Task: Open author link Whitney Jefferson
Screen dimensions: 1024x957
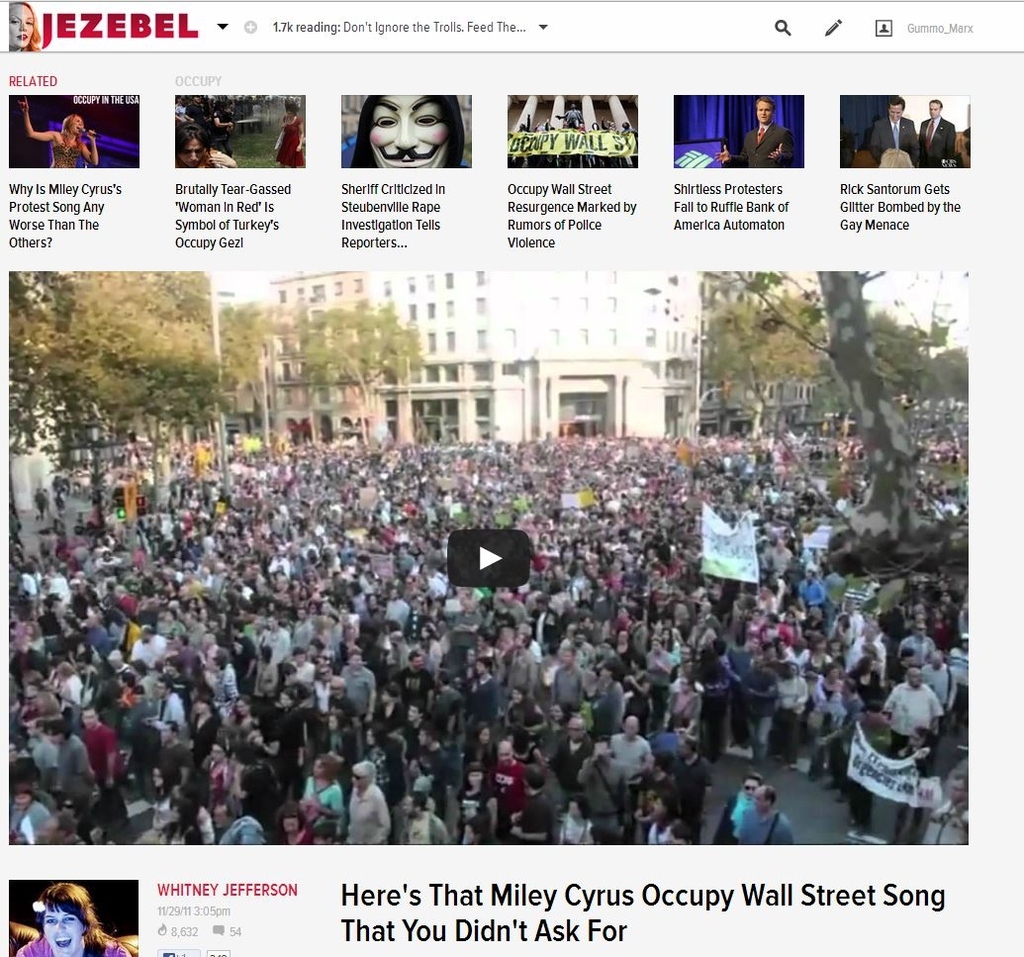Action: pos(227,890)
